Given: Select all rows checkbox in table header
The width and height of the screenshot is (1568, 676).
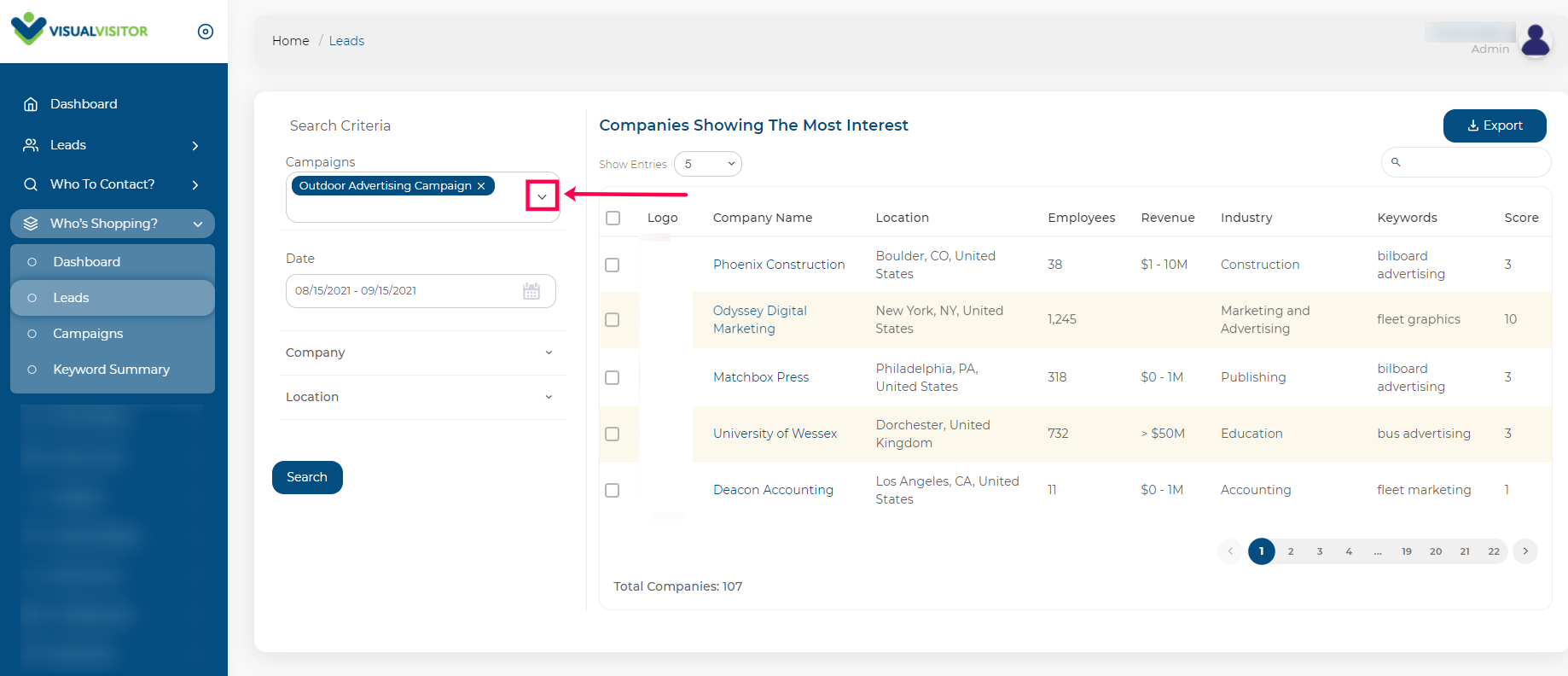Looking at the screenshot, I should (613, 218).
